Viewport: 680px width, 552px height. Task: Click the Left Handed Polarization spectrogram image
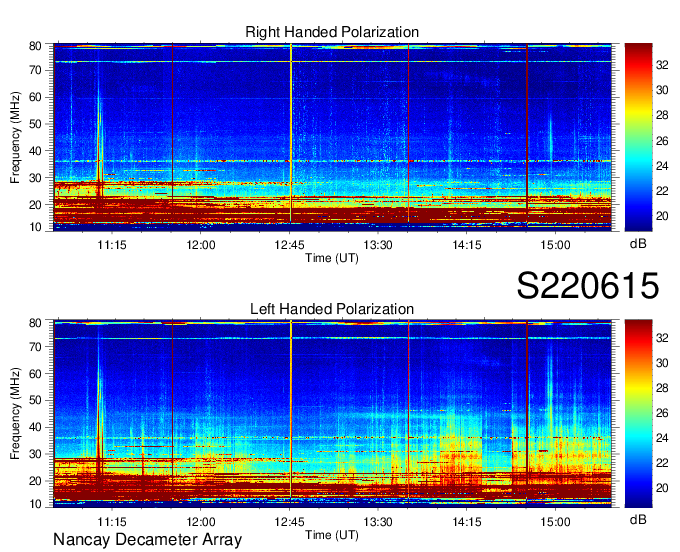pos(332,414)
